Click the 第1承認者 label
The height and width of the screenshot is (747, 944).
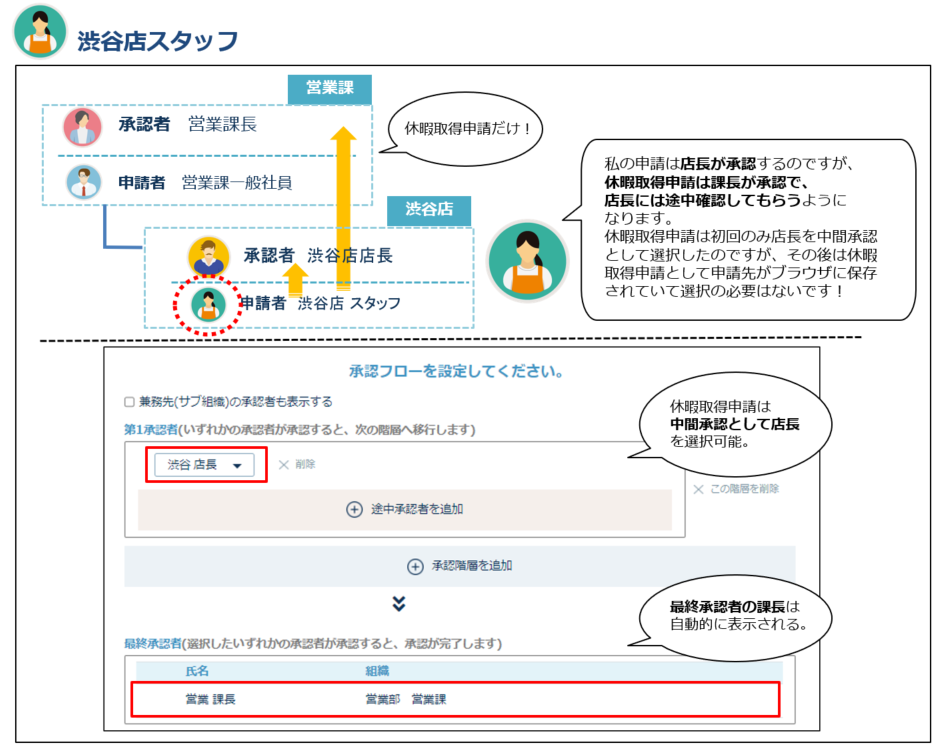click(x=151, y=430)
